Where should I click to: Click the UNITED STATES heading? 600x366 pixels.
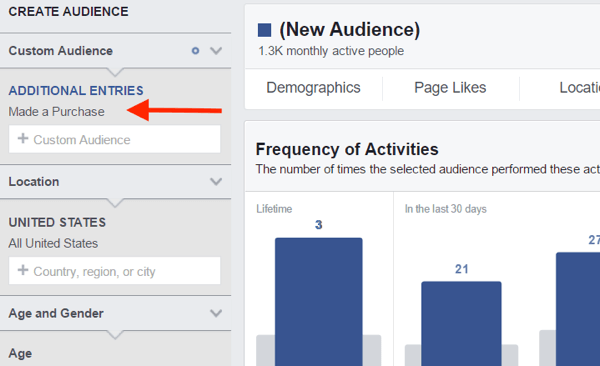coord(57,222)
